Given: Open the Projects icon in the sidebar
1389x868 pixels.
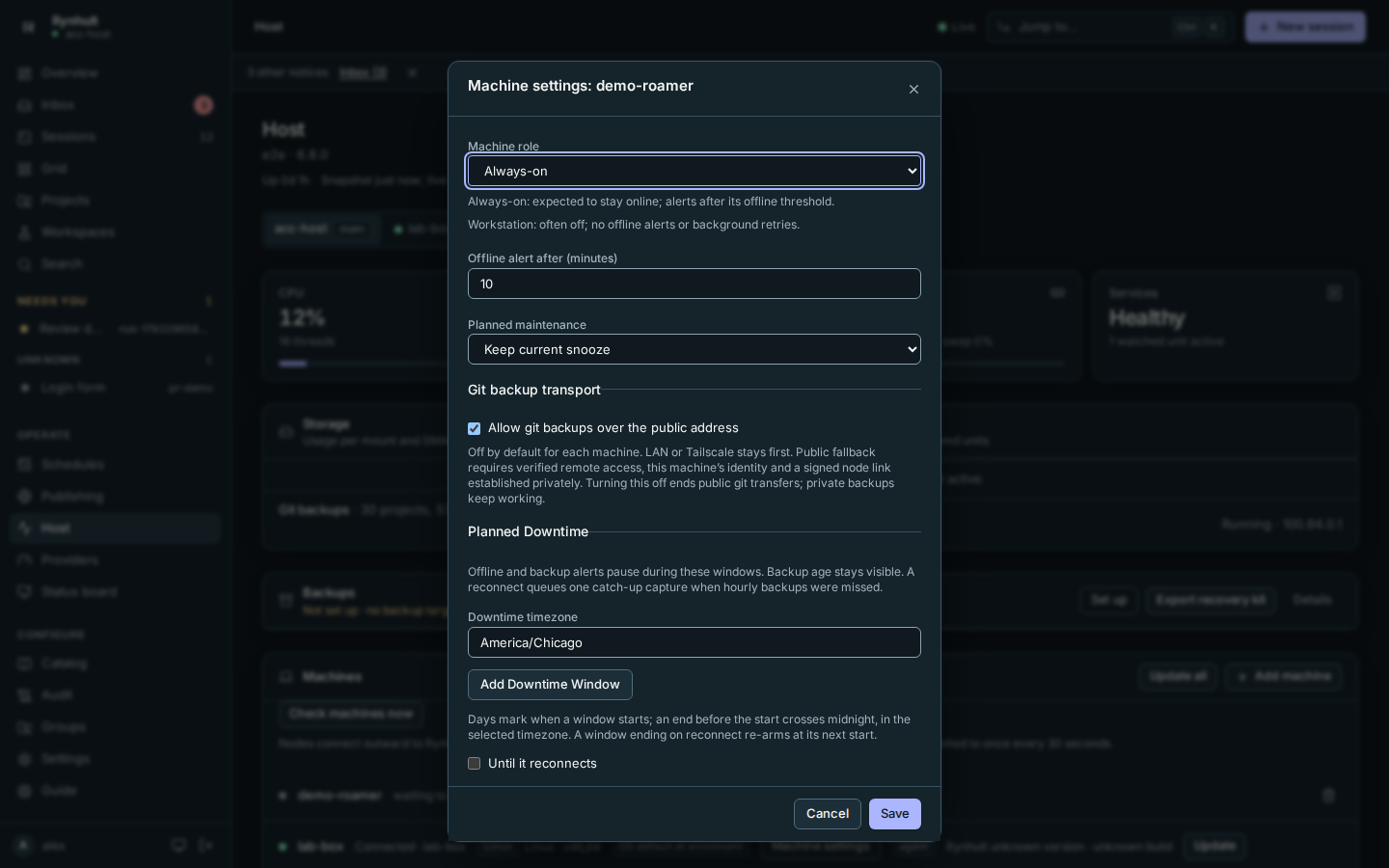Looking at the screenshot, I should click(25, 201).
